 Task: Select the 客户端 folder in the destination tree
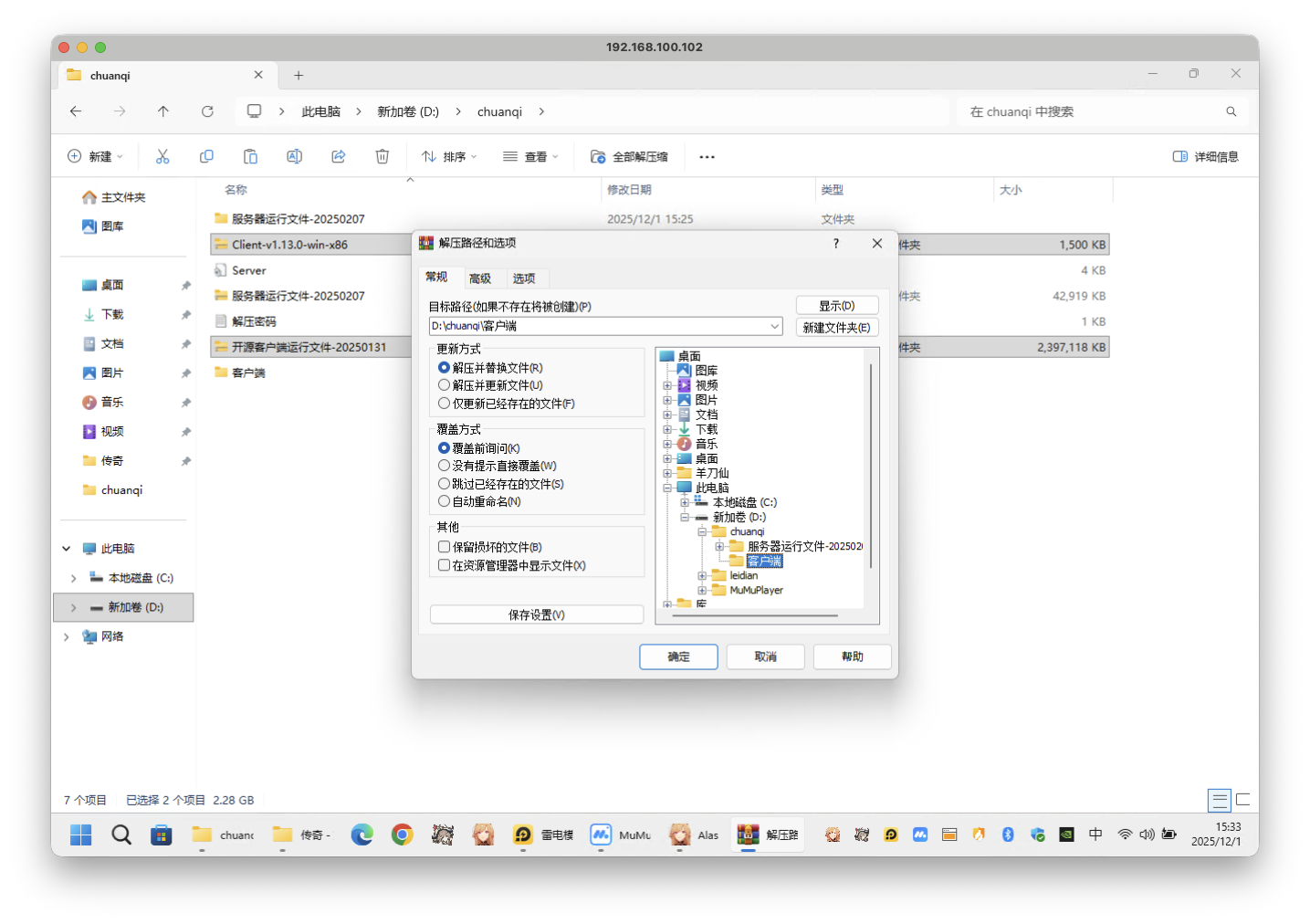(763, 561)
